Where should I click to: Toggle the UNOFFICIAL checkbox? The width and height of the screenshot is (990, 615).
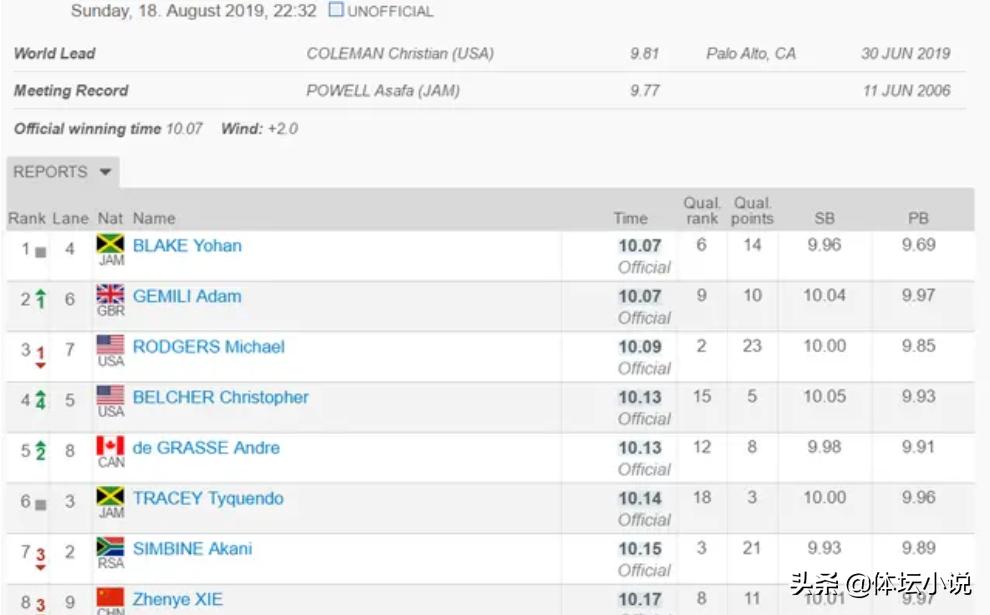point(336,9)
